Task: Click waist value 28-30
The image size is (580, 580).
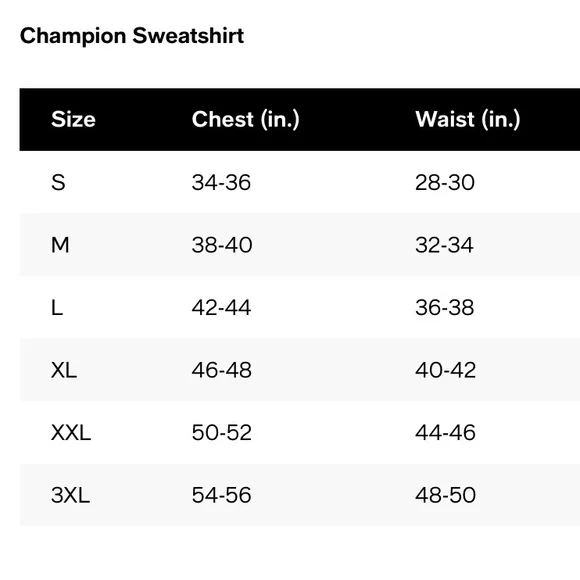Action: tap(445, 182)
